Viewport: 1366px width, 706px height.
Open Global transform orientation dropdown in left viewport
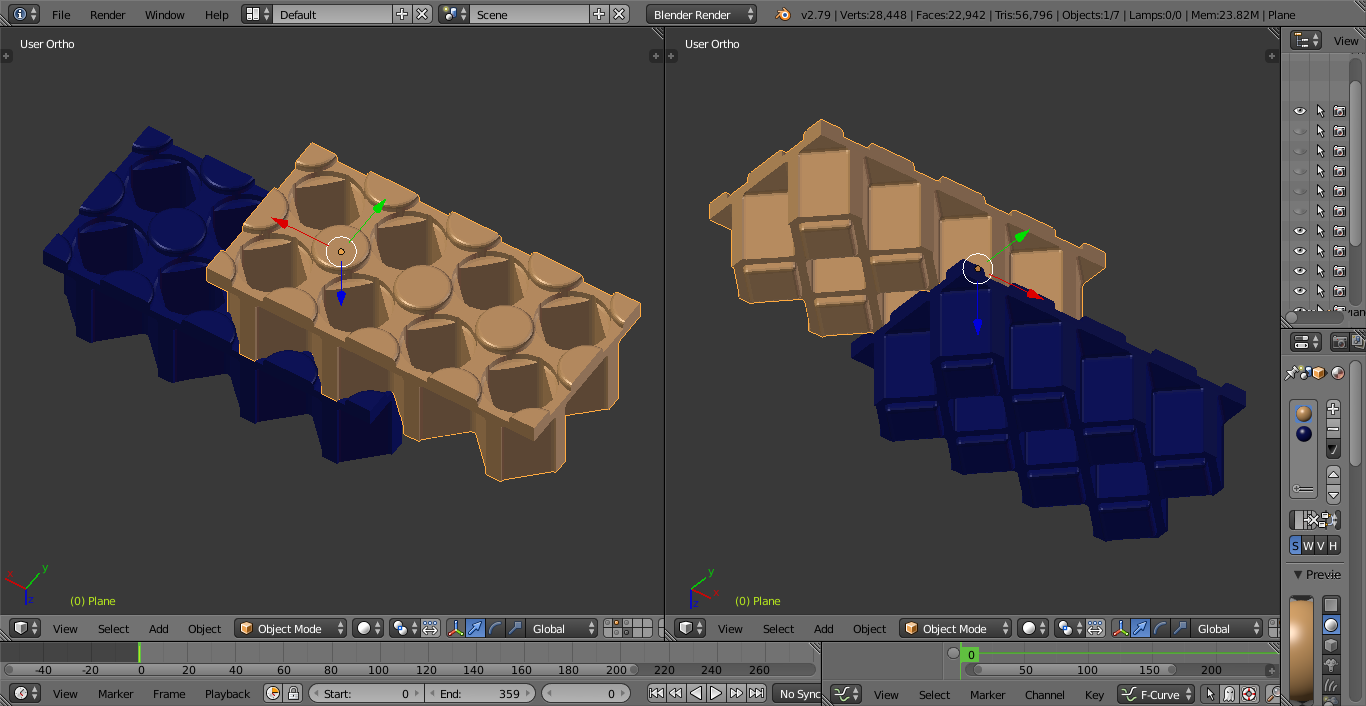pyautogui.click(x=562, y=628)
